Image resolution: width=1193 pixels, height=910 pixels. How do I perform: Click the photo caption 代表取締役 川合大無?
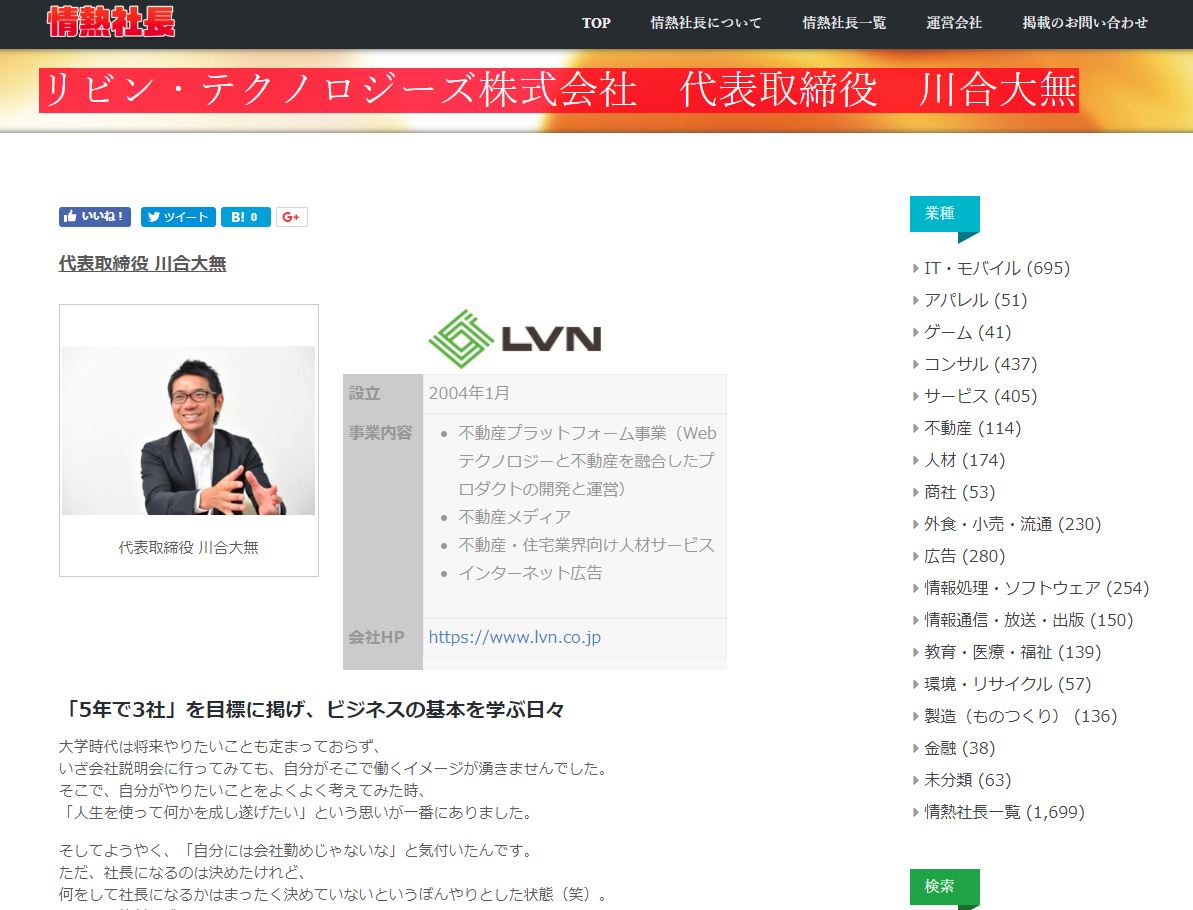(x=189, y=547)
